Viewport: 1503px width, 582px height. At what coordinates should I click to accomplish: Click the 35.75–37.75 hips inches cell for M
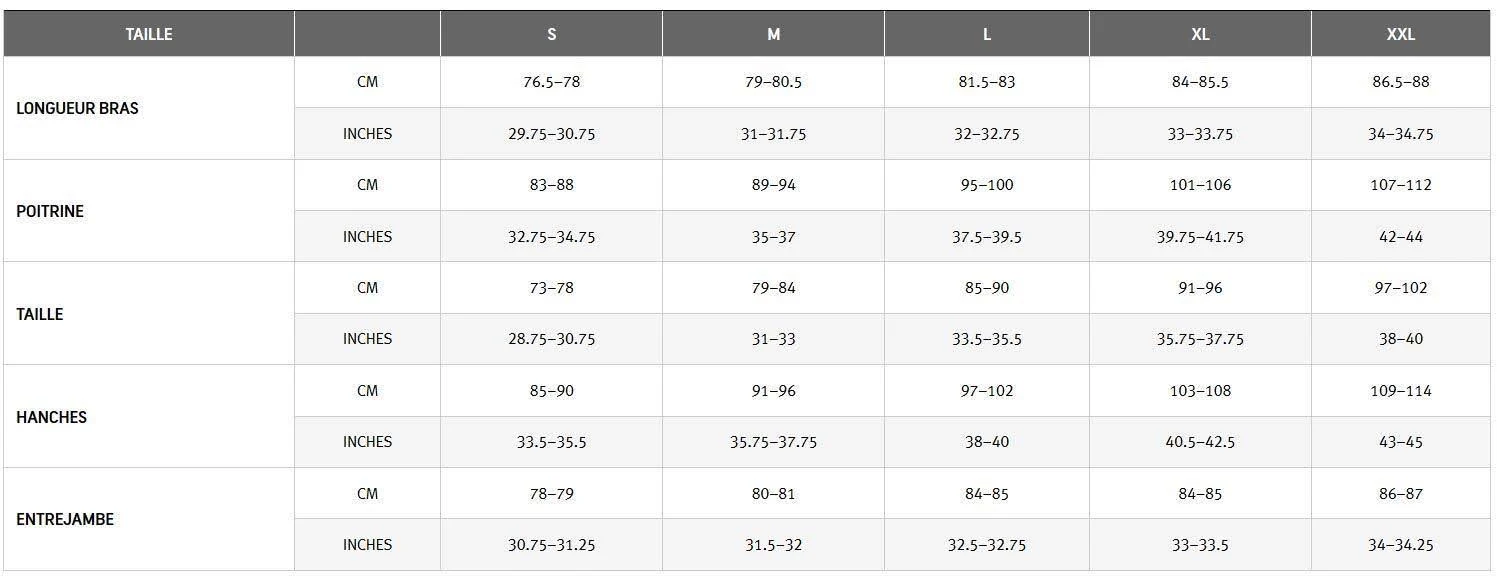coord(773,442)
